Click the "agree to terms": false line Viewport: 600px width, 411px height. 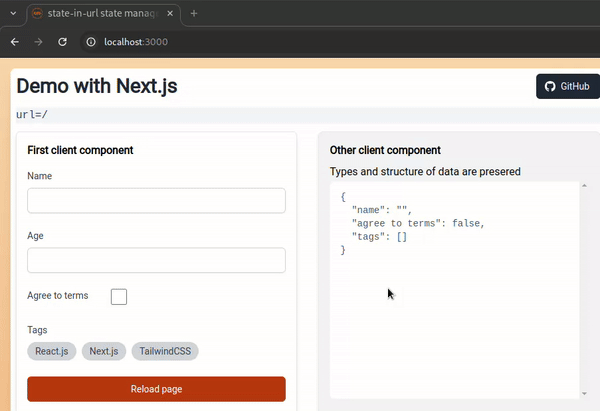click(418, 223)
